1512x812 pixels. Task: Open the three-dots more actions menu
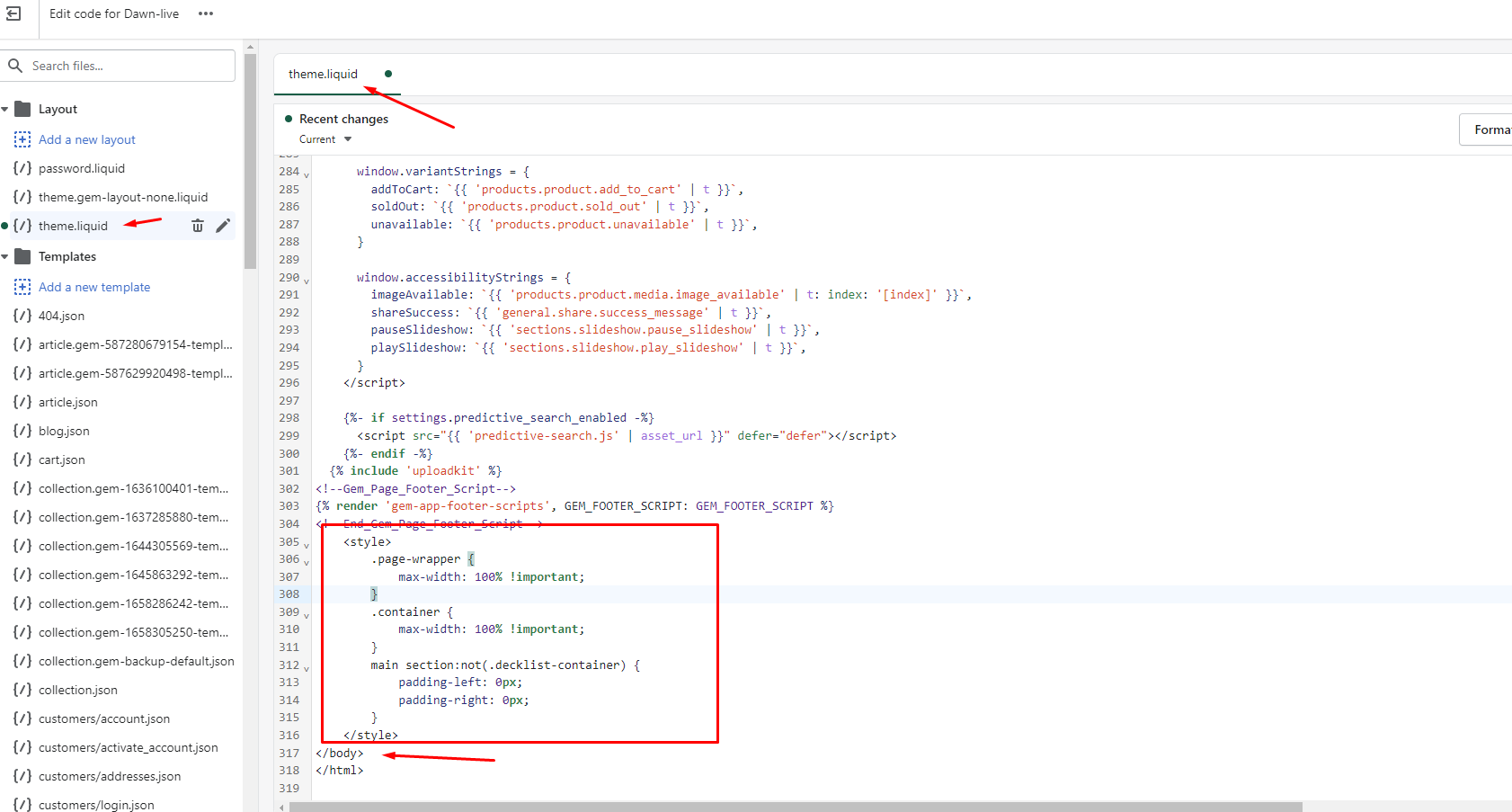click(x=206, y=13)
